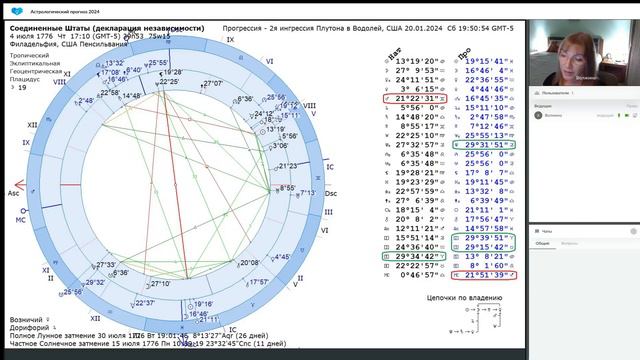
Task: Collapse the Чаты panel header
Action: [584, 231]
